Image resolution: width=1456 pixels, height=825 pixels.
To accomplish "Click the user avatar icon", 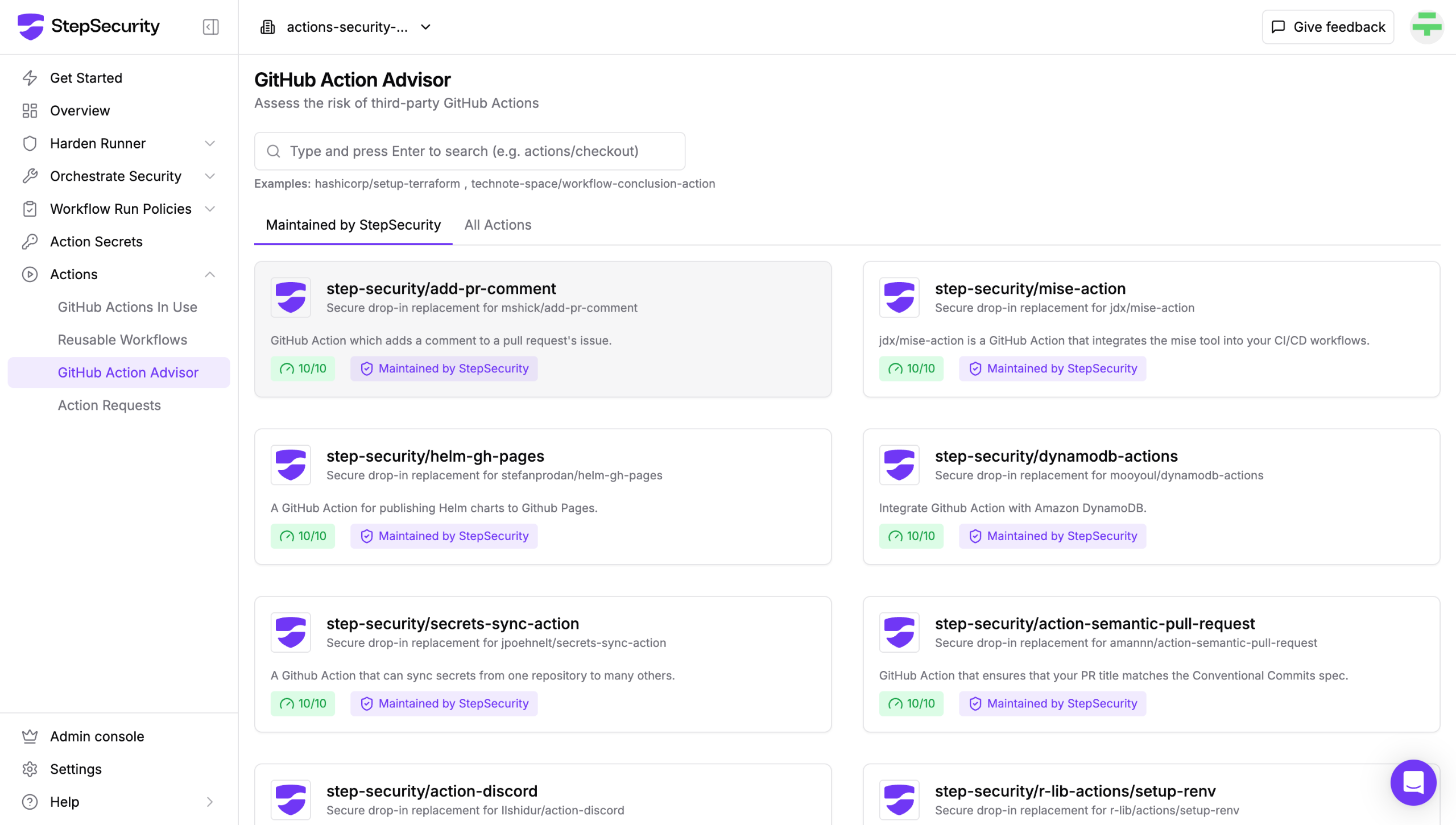I will point(1426,27).
